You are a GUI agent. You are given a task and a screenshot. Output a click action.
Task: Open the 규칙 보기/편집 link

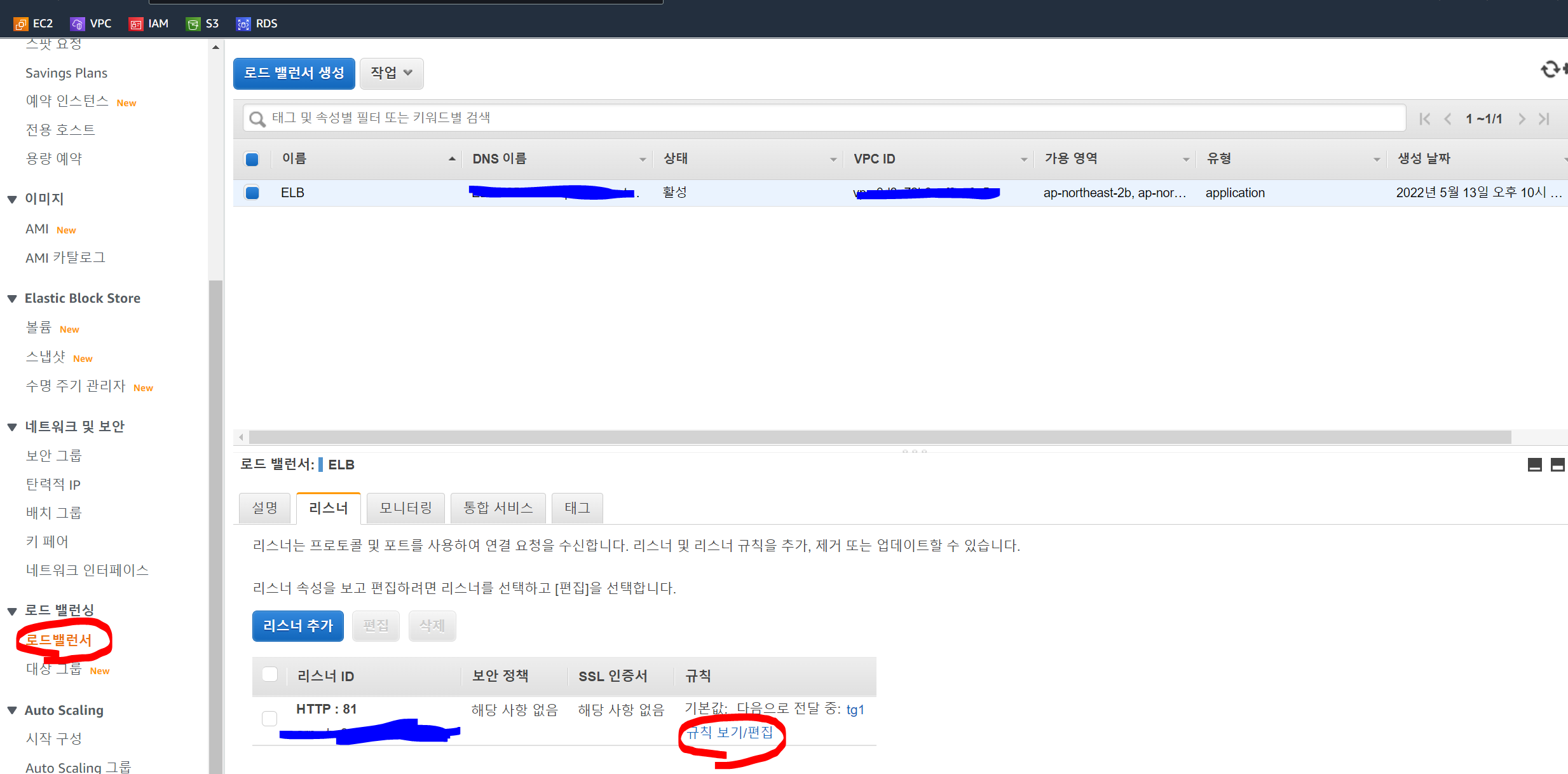(x=730, y=733)
